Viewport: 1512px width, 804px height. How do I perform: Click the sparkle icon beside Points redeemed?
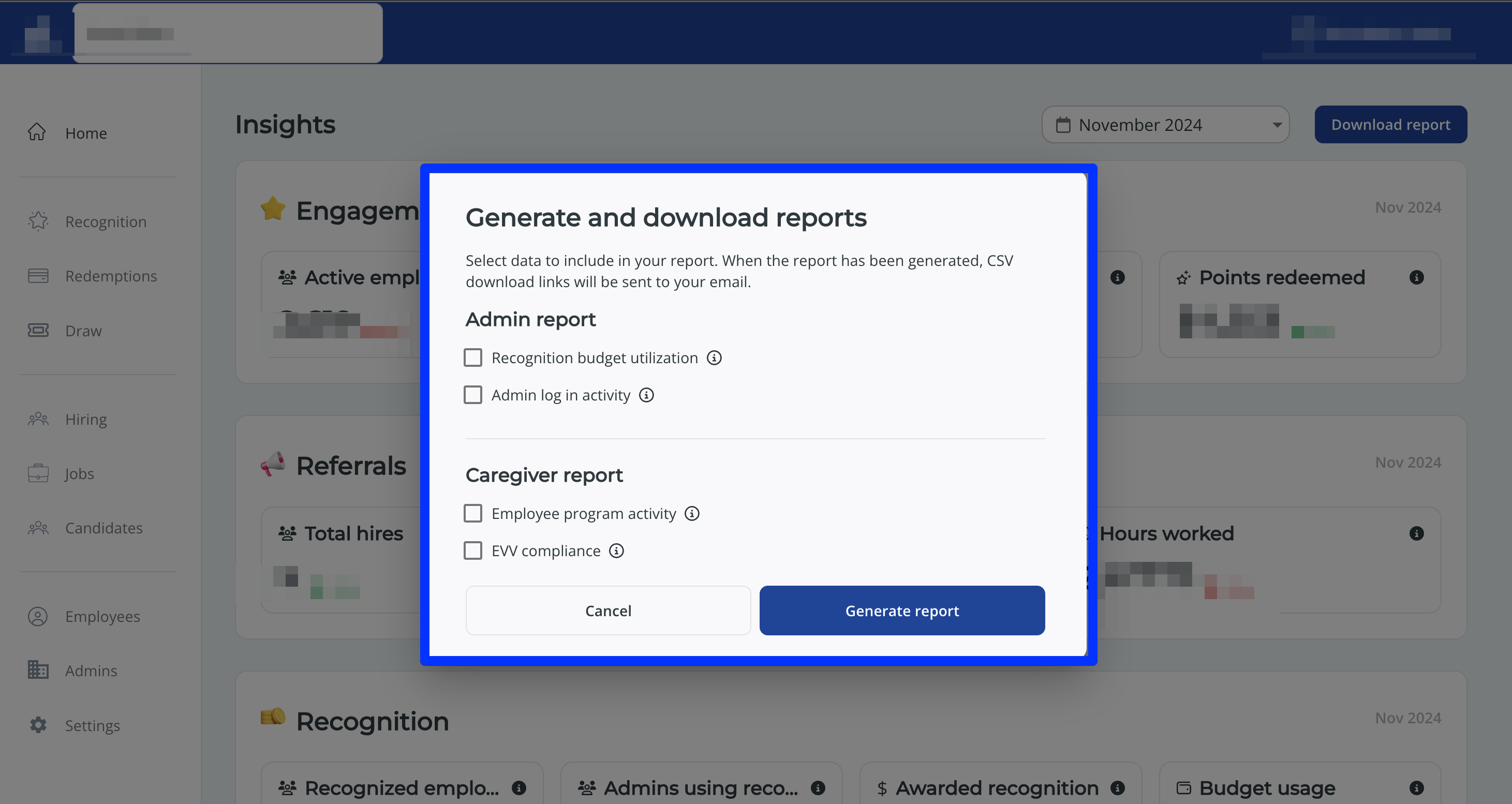1184,278
